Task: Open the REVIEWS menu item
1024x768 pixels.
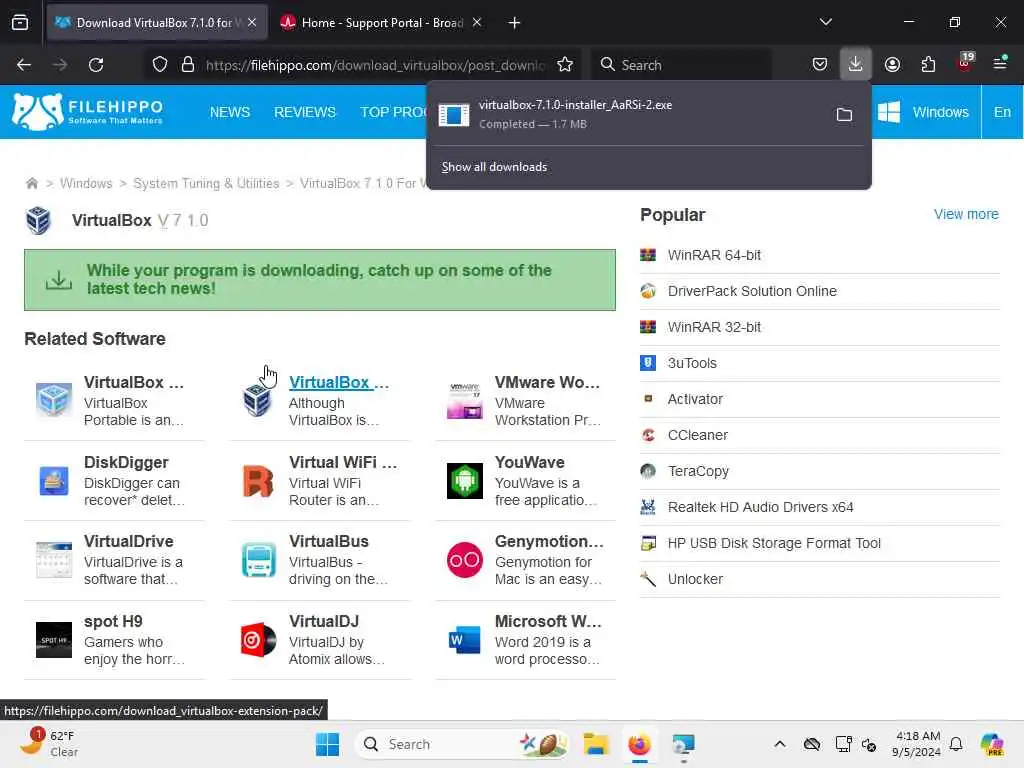Action: (x=304, y=112)
